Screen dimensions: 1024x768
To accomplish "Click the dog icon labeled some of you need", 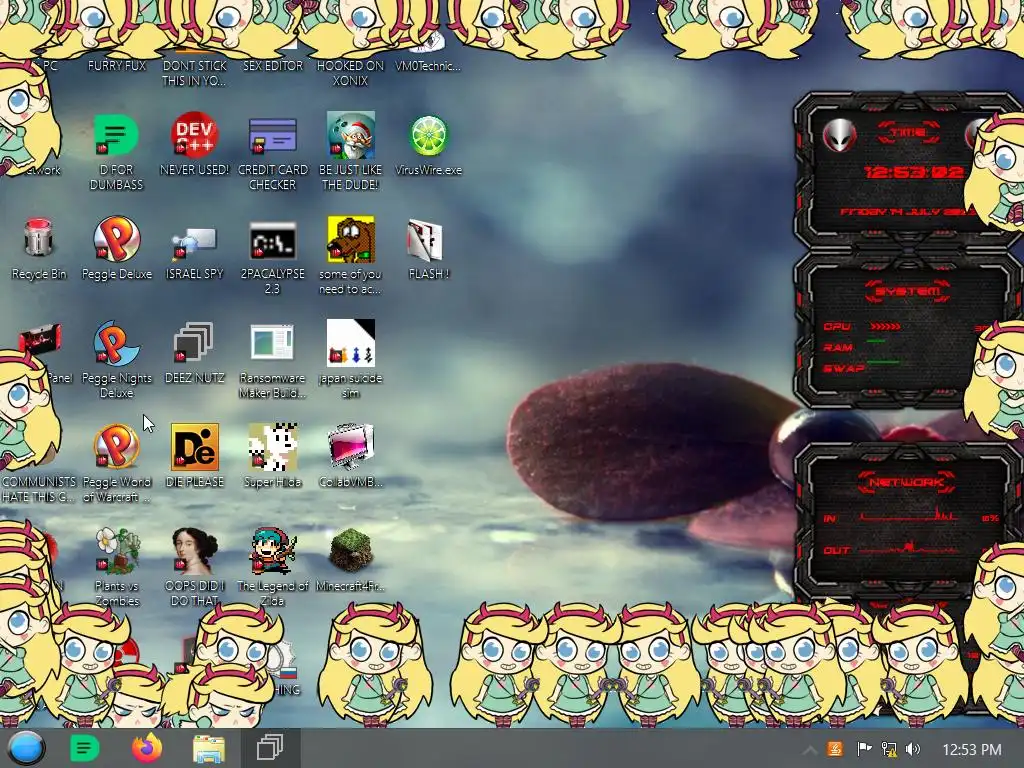I will click(x=351, y=239).
